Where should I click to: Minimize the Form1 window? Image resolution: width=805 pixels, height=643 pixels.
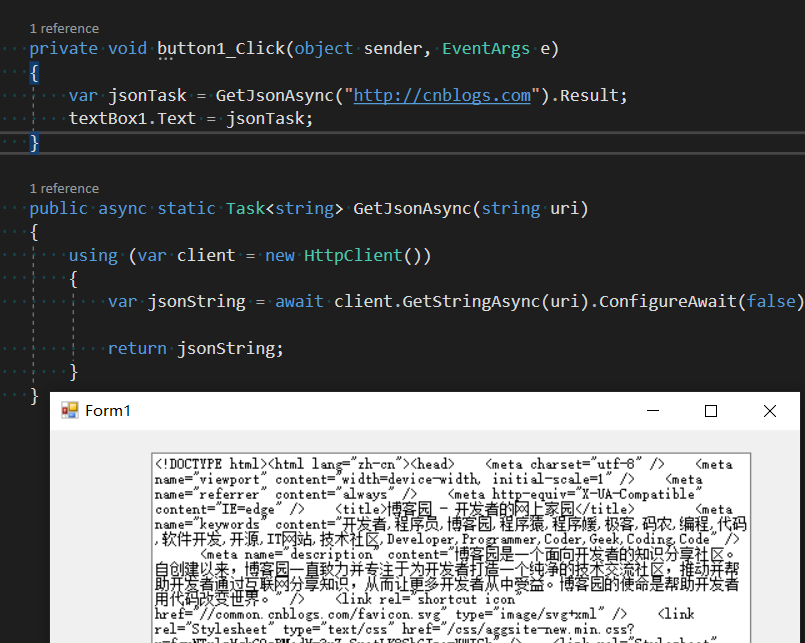coord(652,411)
